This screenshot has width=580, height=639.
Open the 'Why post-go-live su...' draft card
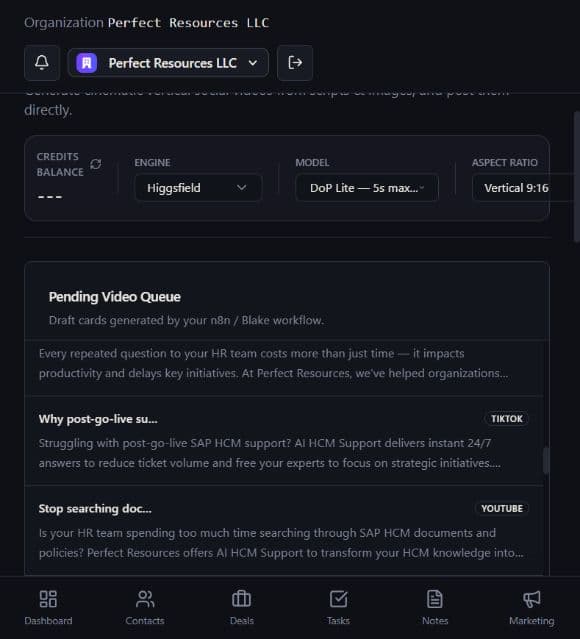[x=284, y=441]
